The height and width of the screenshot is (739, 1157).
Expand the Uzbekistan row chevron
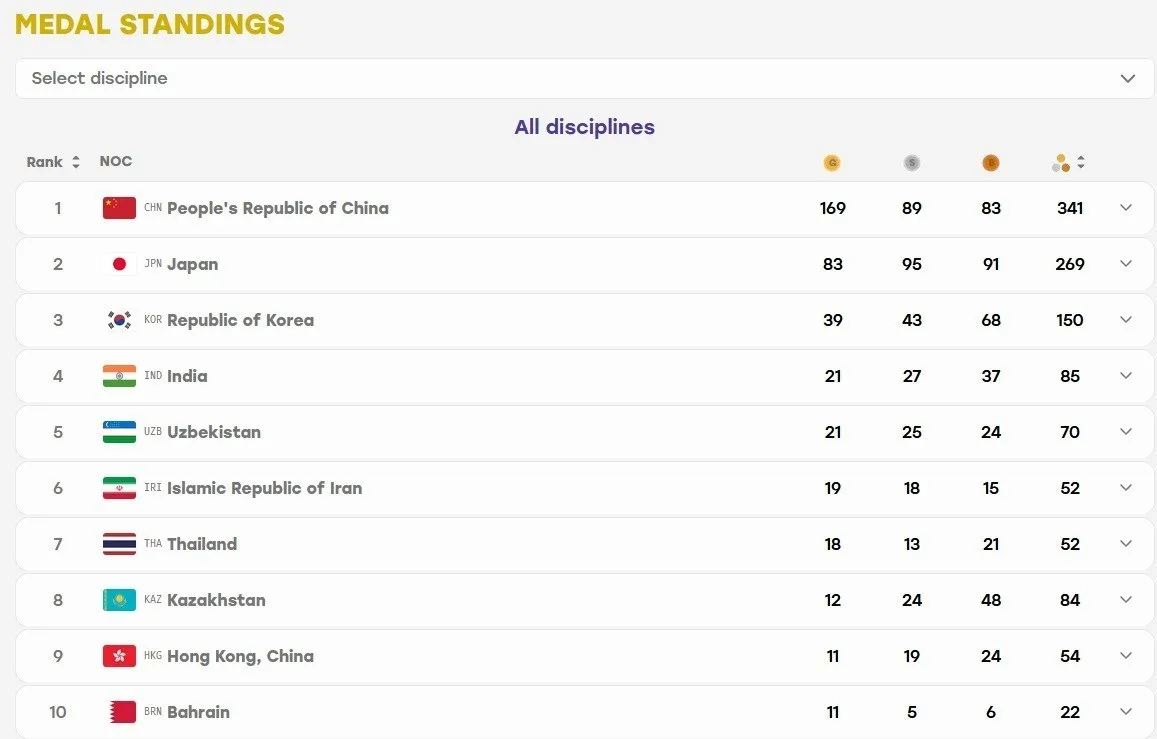[1126, 432]
